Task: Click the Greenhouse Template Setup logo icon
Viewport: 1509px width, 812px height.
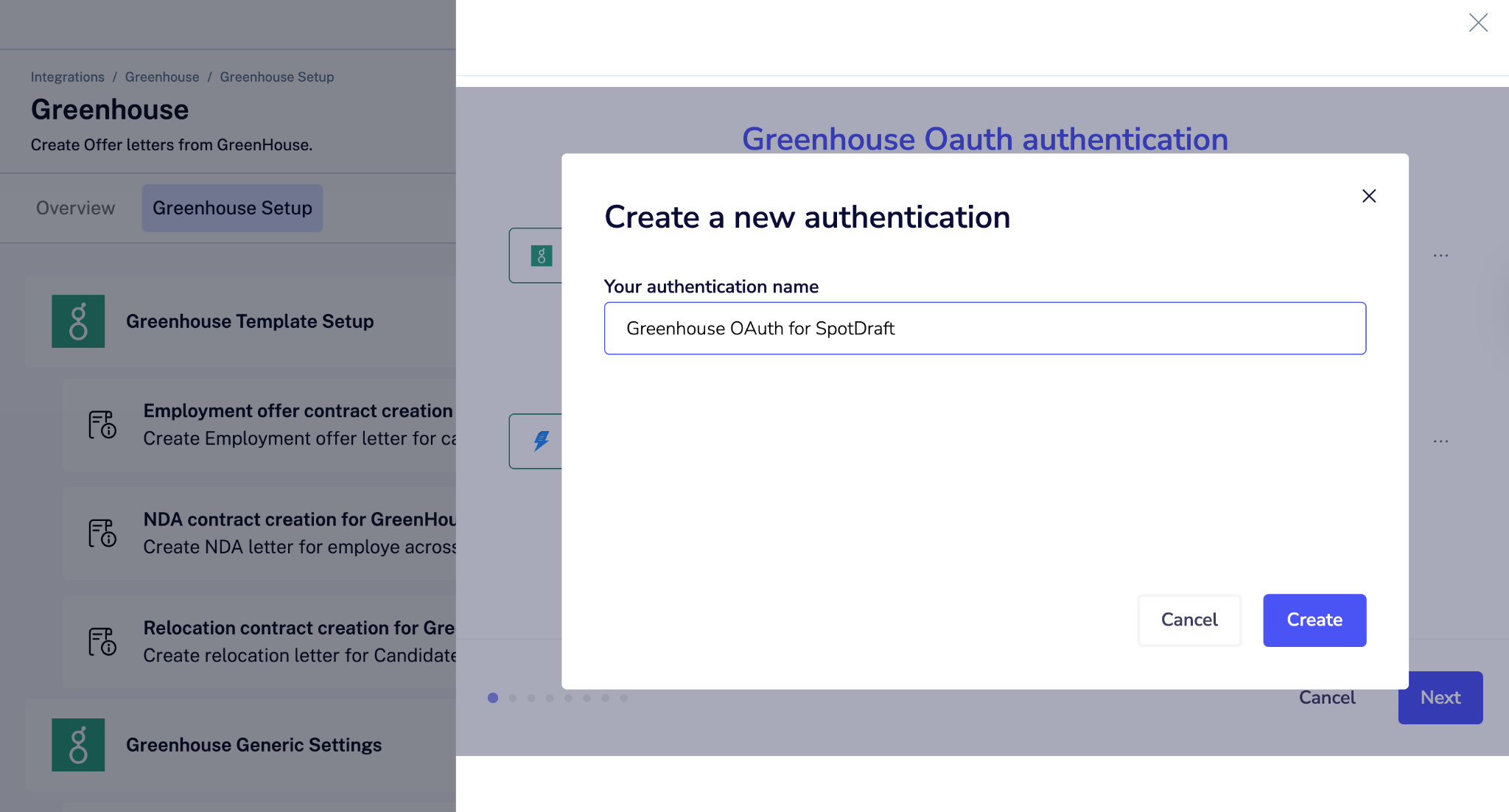Action: (x=78, y=321)
